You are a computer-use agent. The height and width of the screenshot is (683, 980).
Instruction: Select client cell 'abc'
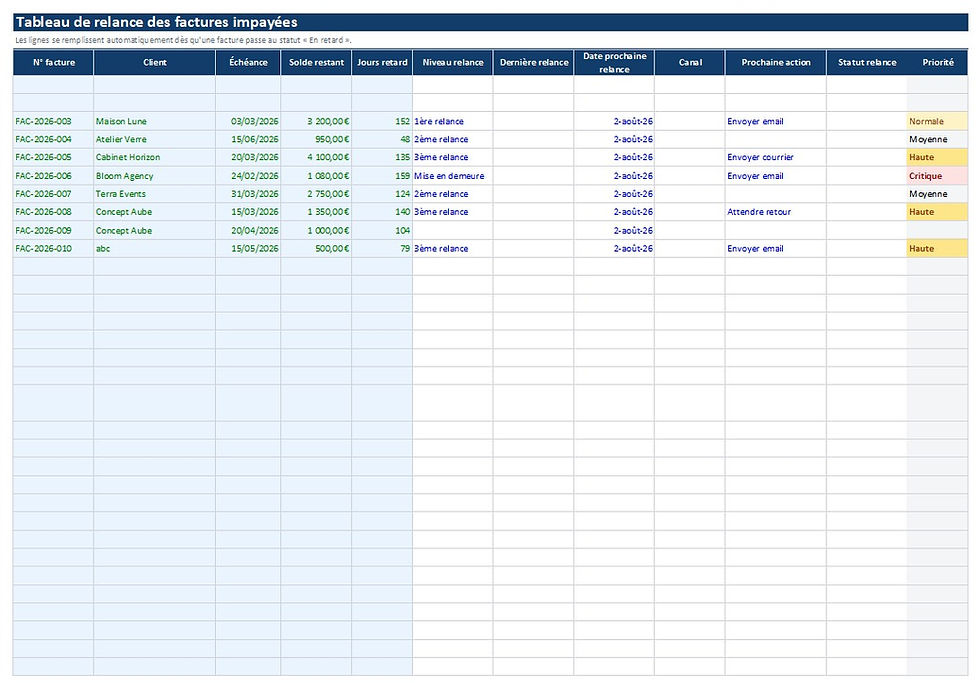[x=154, y=248]
